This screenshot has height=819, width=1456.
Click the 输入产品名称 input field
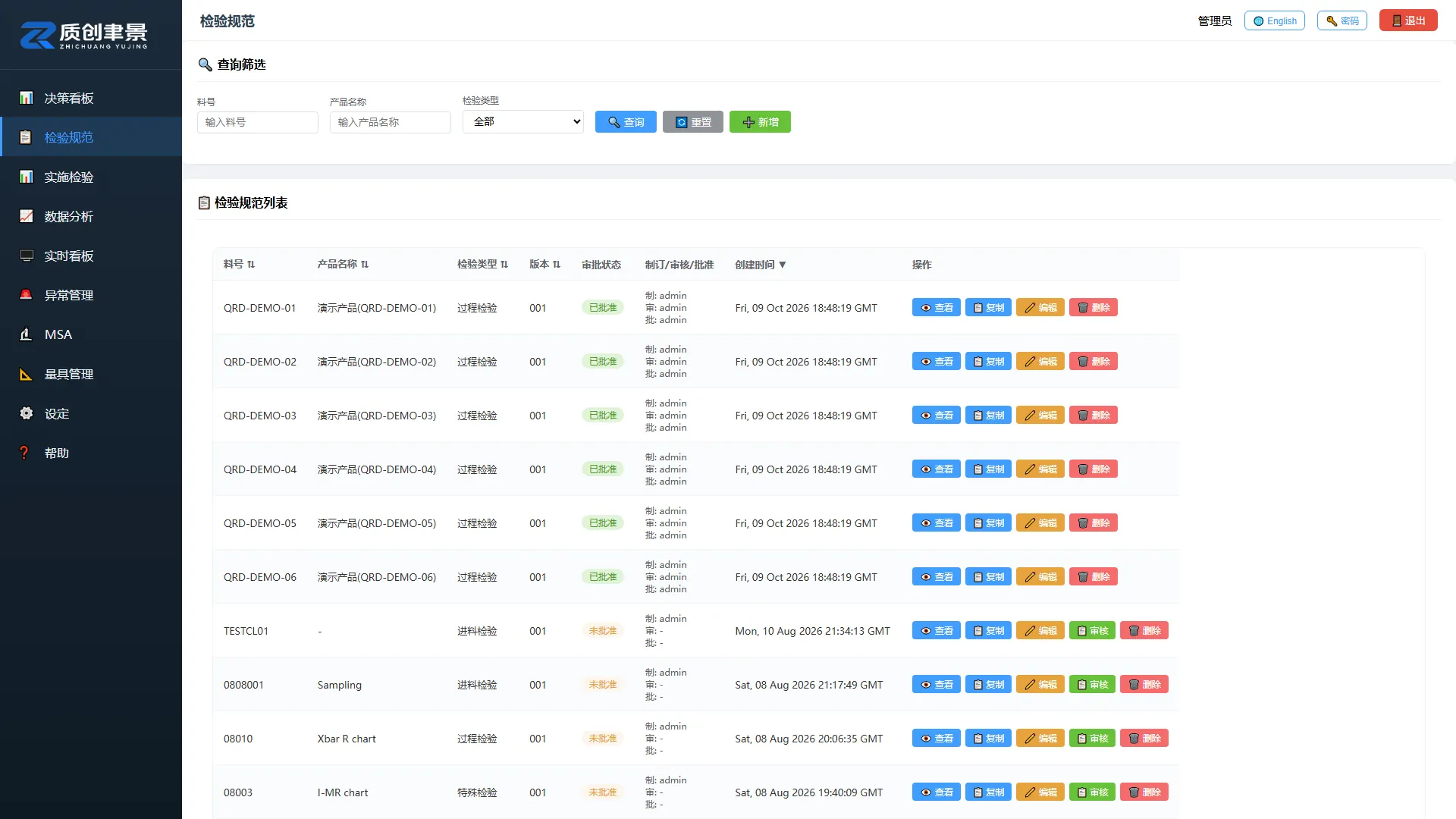391,122
